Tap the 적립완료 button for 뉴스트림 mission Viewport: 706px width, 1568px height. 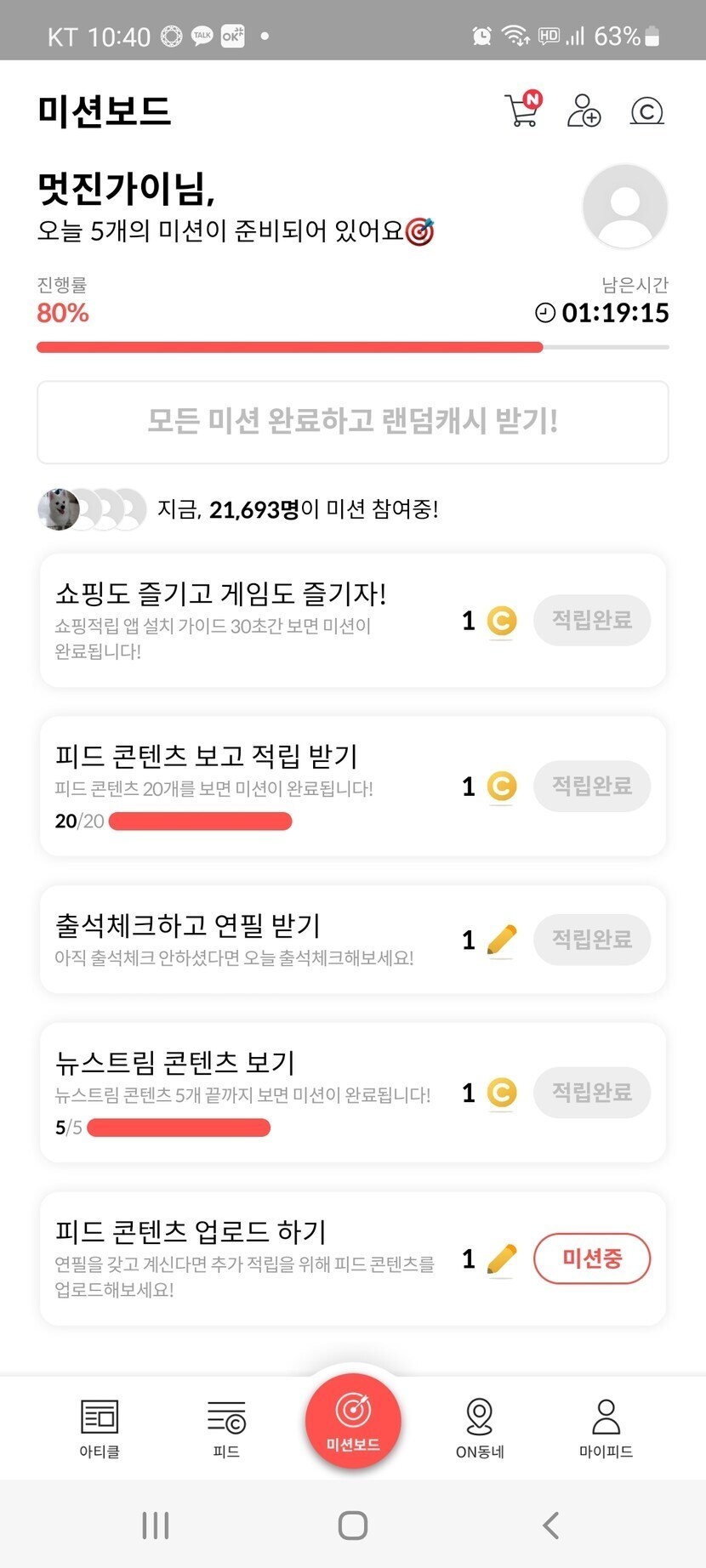pos(591,1092)
